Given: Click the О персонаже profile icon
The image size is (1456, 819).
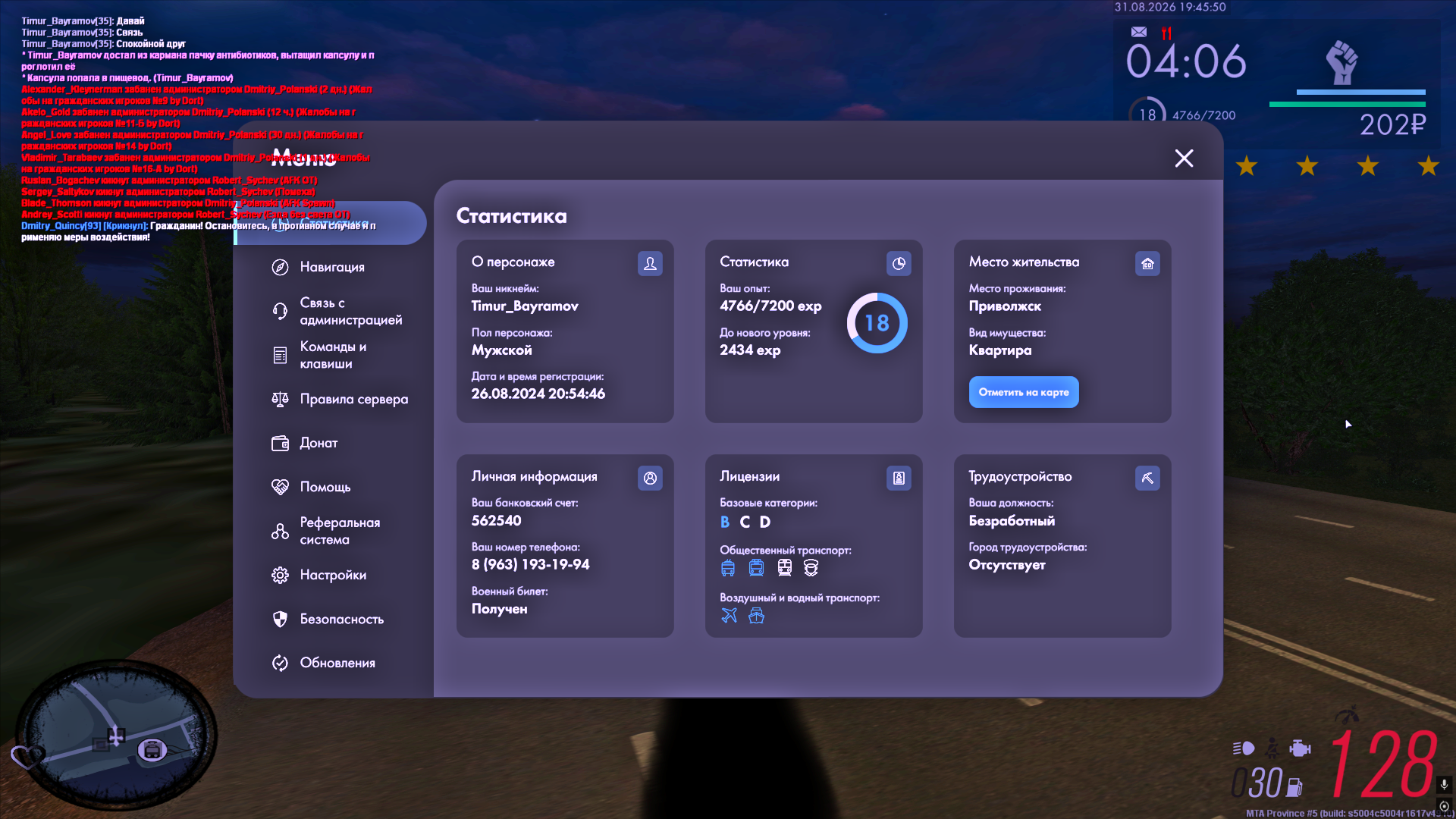Looking at the screenshot, I should click(650, 263).
